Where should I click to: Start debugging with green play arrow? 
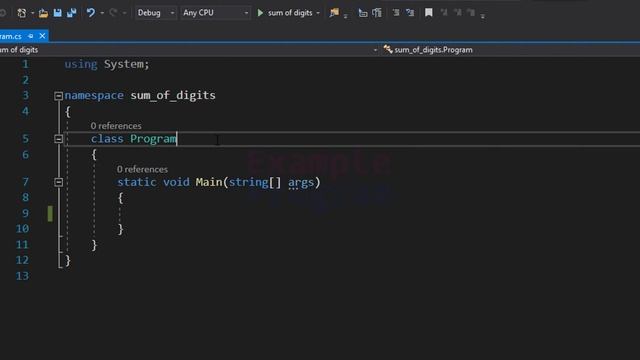(260, 13)
